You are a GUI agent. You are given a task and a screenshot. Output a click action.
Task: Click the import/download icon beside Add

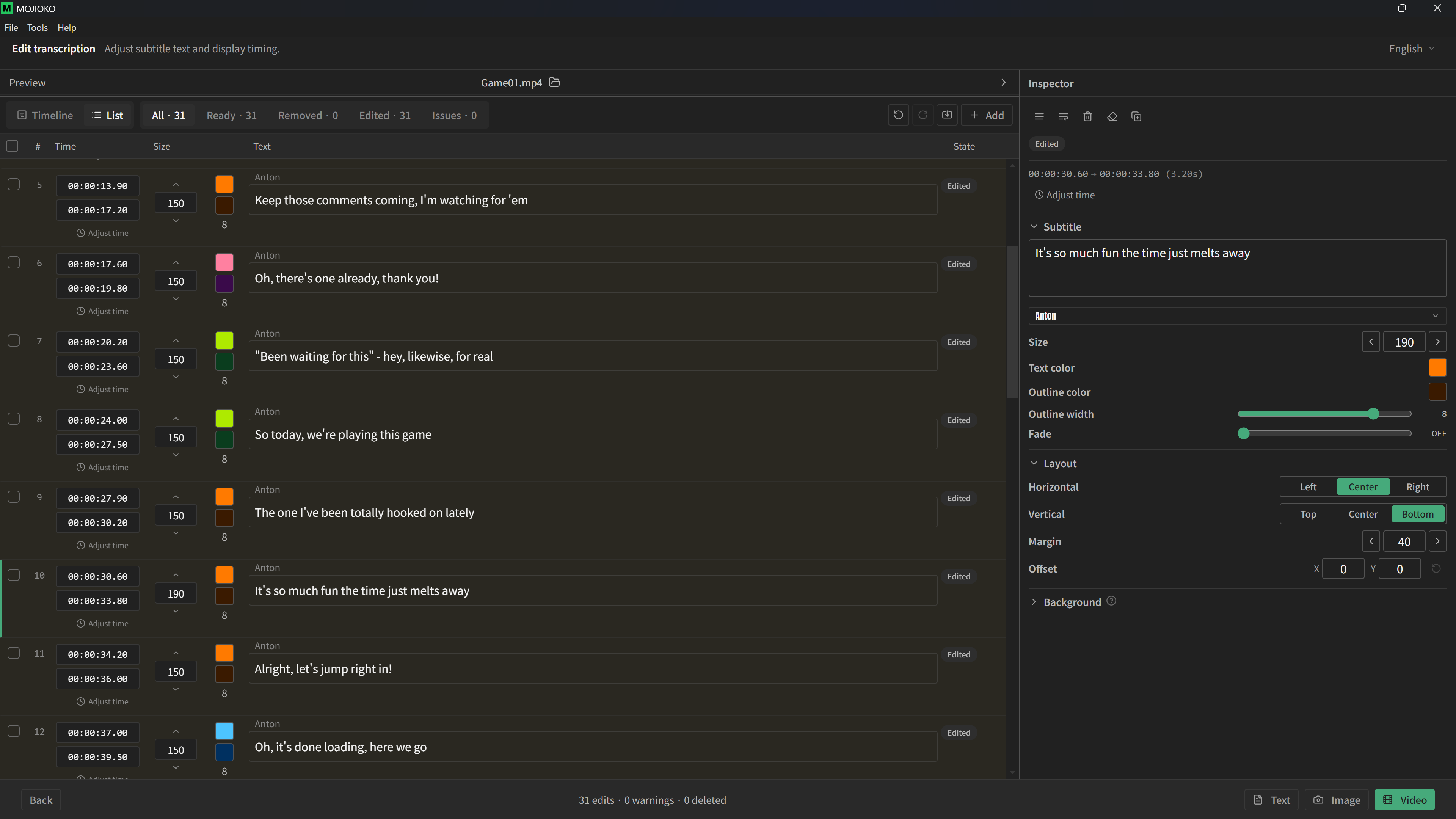click(x=947, y=115)
